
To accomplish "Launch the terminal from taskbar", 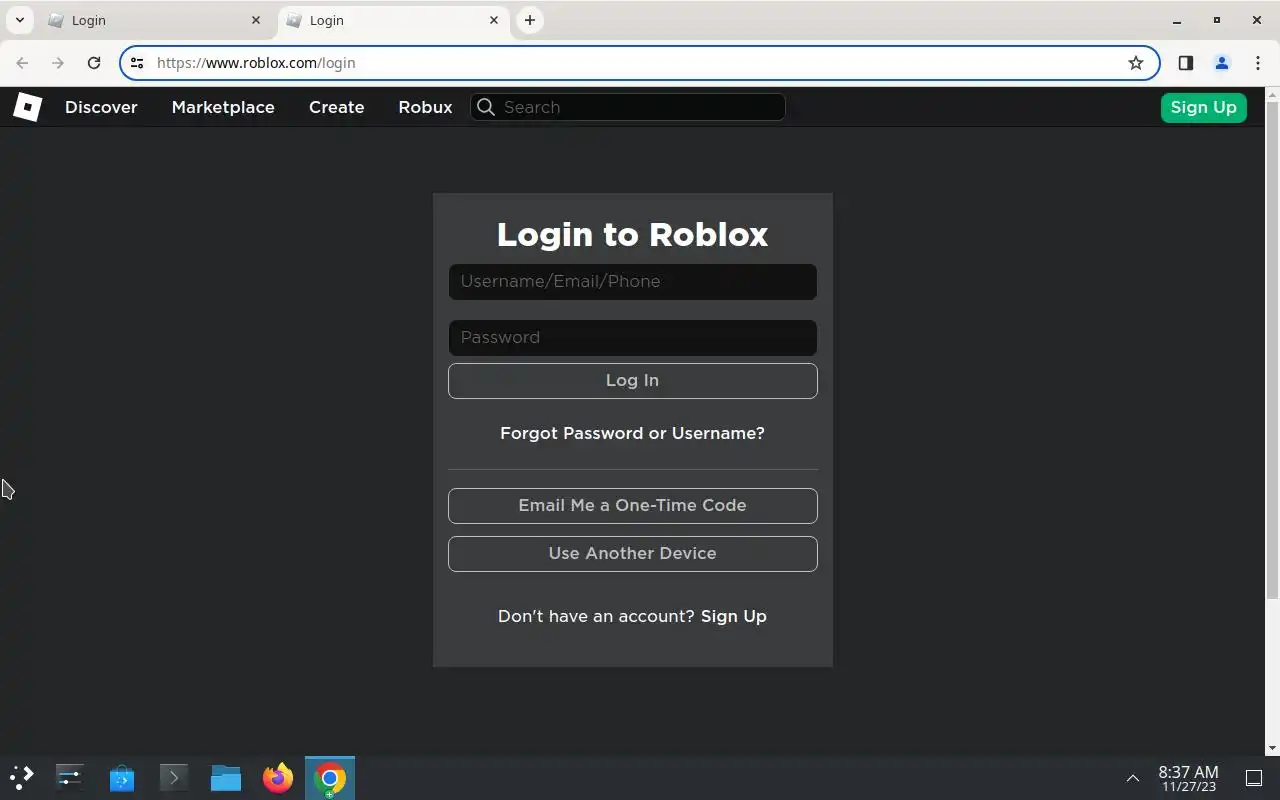I will (x=174, y=777).
